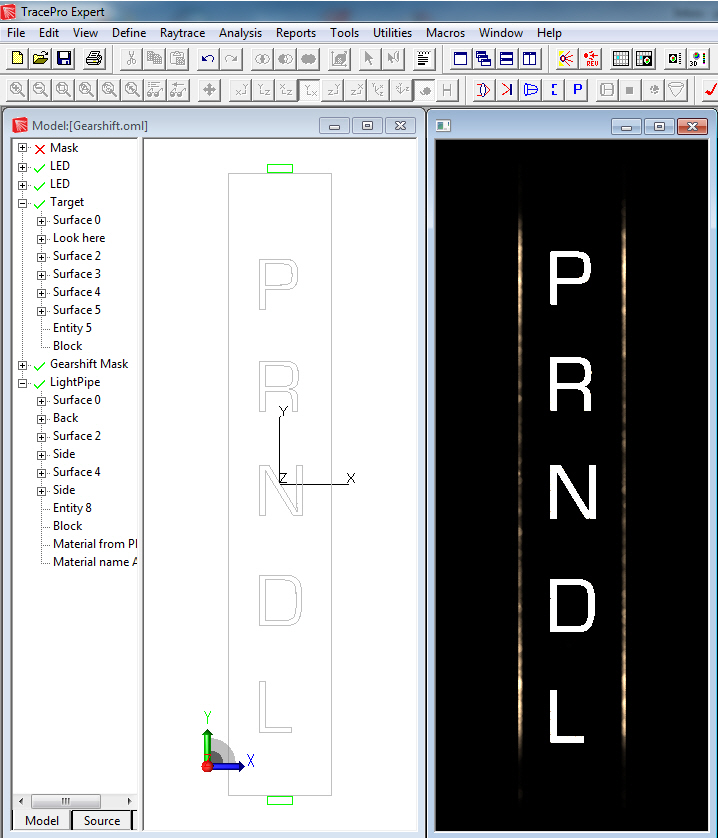Click the Open file folder icon
718x838 pixels.
click(41, 58)
